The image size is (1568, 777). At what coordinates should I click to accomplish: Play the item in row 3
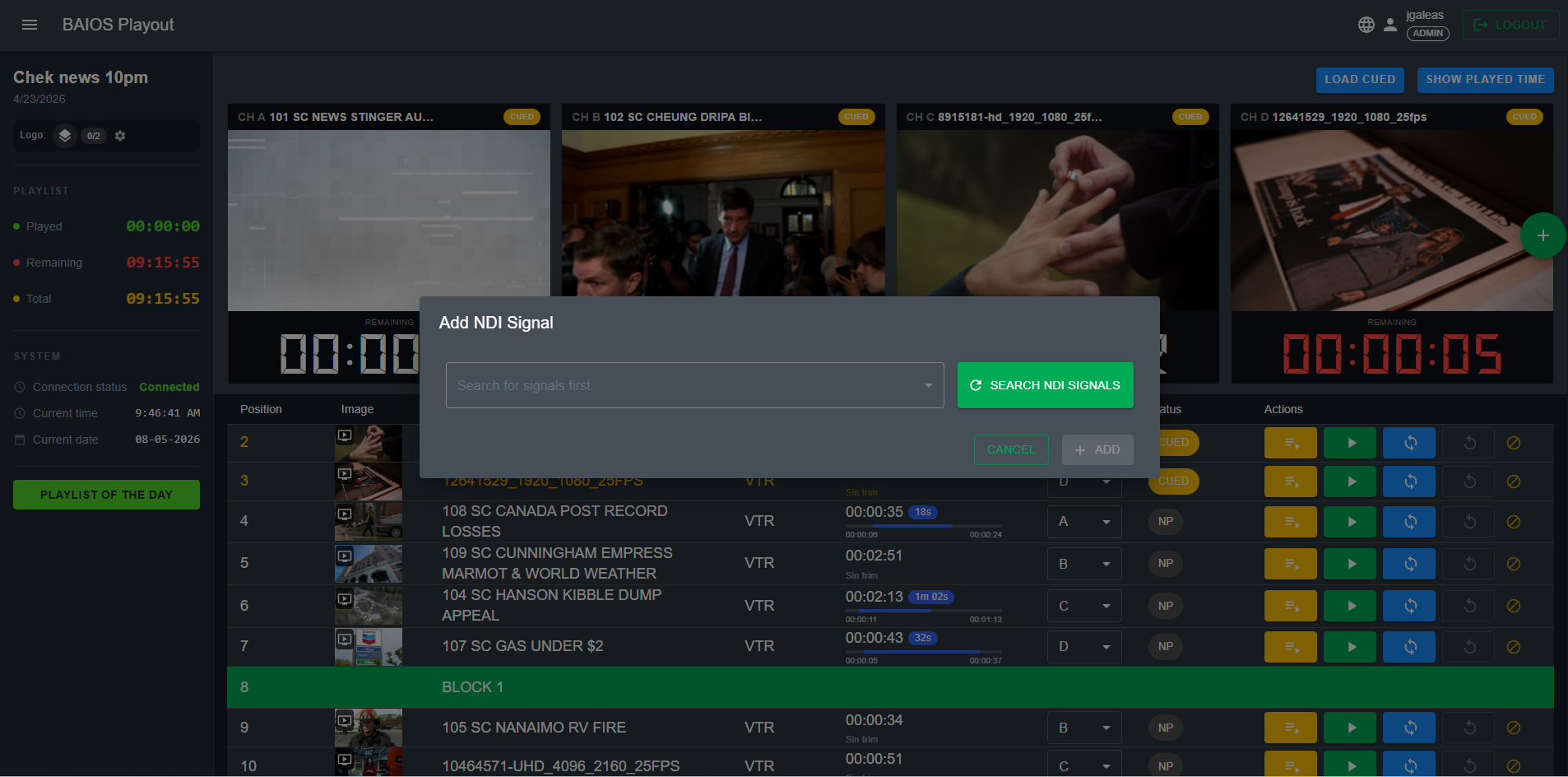click(1350, 482)
